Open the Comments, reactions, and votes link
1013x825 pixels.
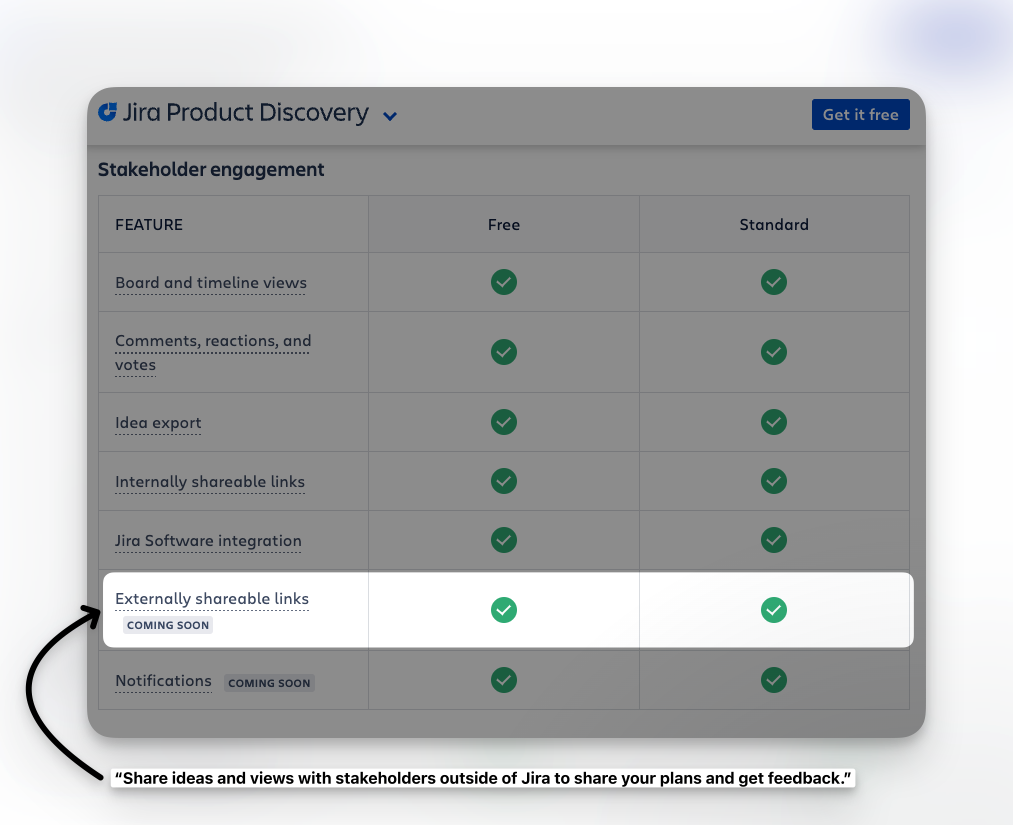[x=212, y=352]
